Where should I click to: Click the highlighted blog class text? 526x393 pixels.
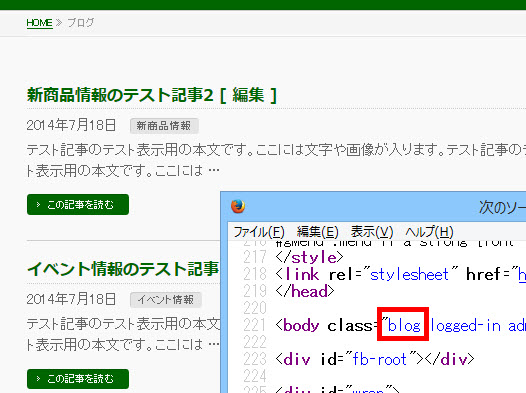pyautogui.click(x=404, y=326)
